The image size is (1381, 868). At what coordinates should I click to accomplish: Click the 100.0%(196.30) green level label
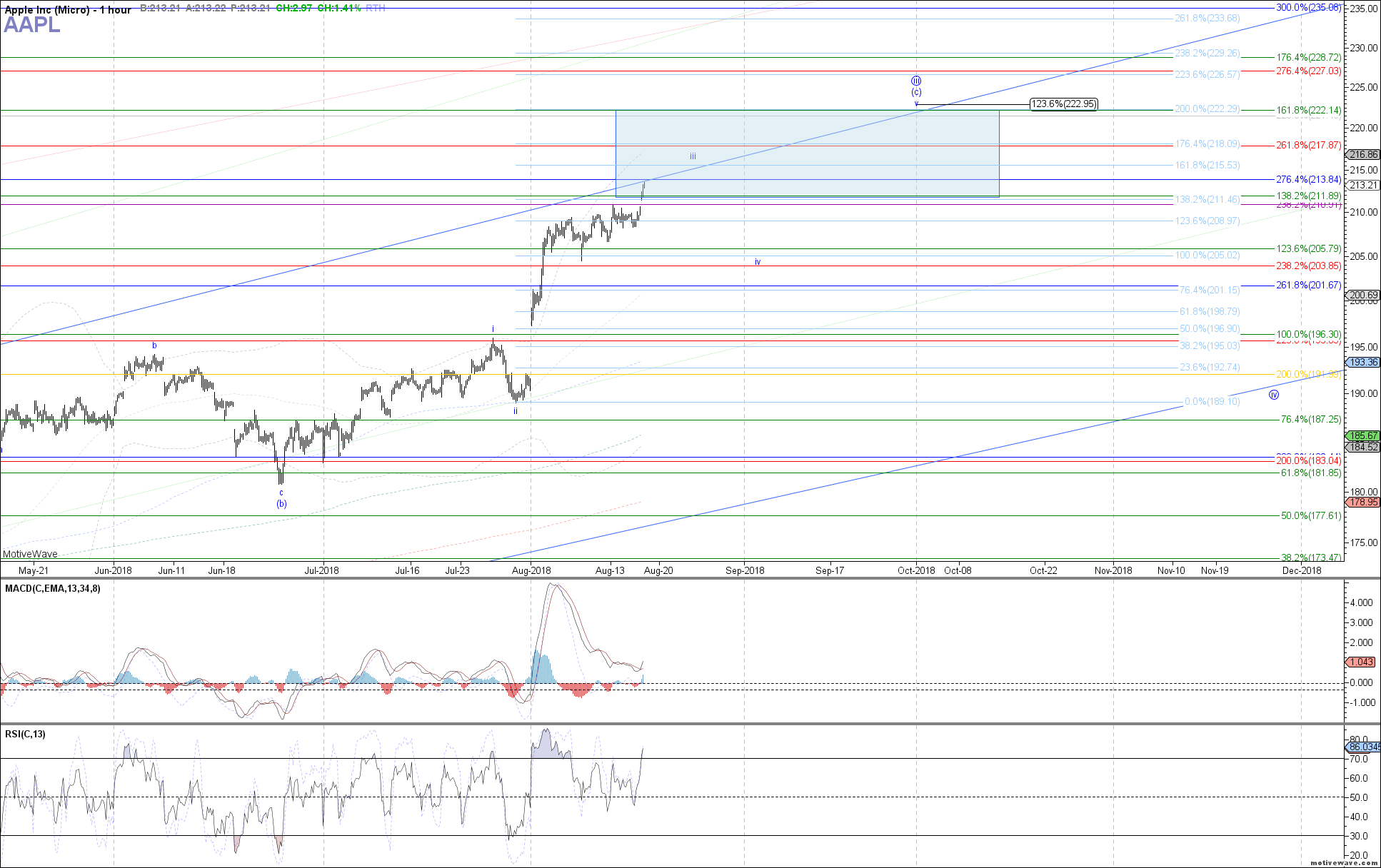pos(1309,334)
